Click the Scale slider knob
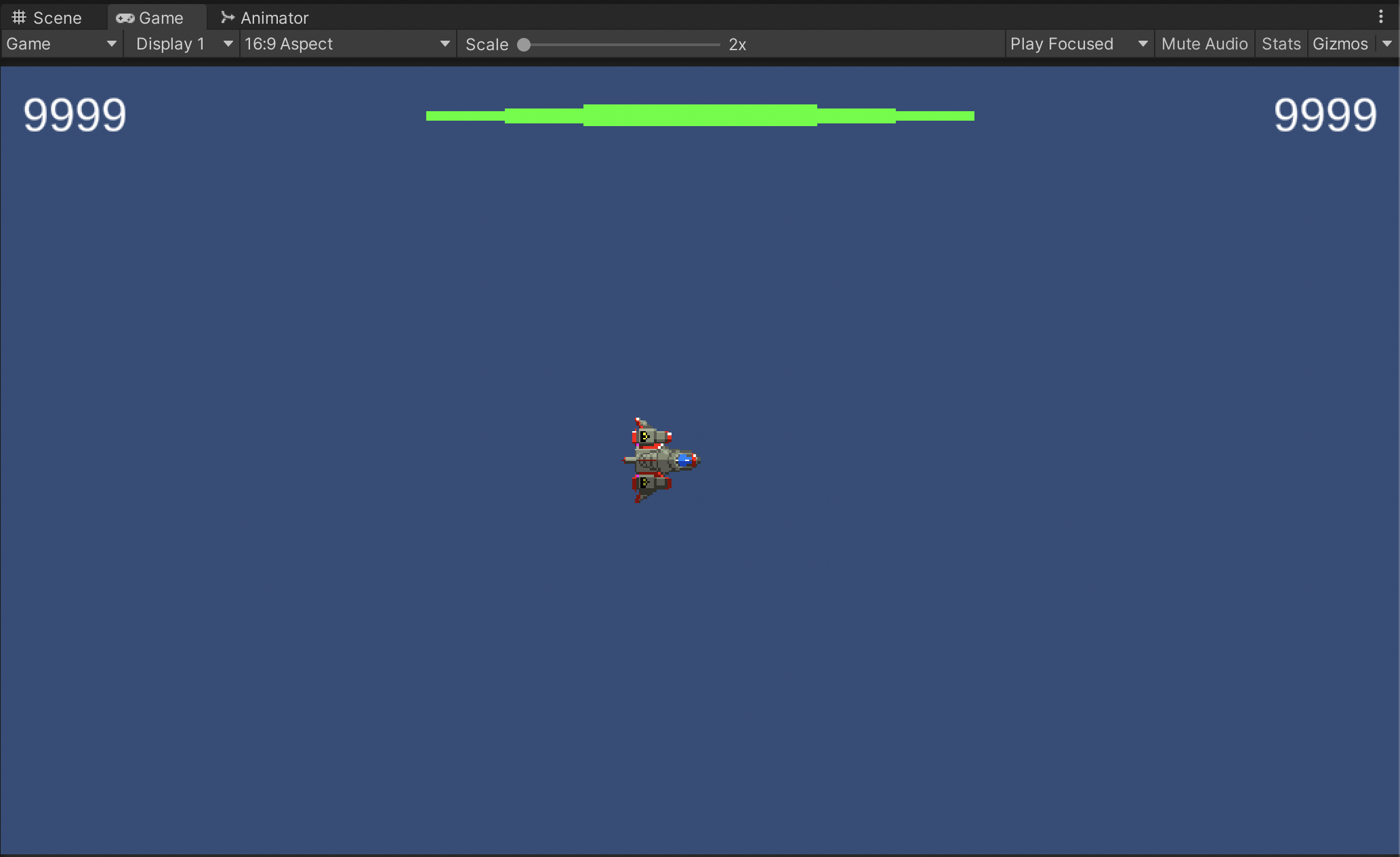1400x857 pixels. (524, 45)
